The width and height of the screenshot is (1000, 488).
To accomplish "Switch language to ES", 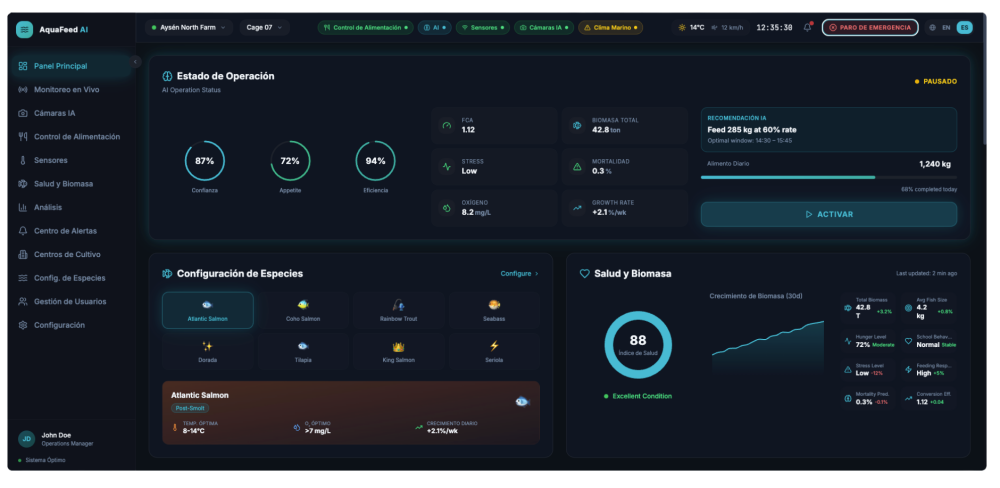I will click(964, 27).
